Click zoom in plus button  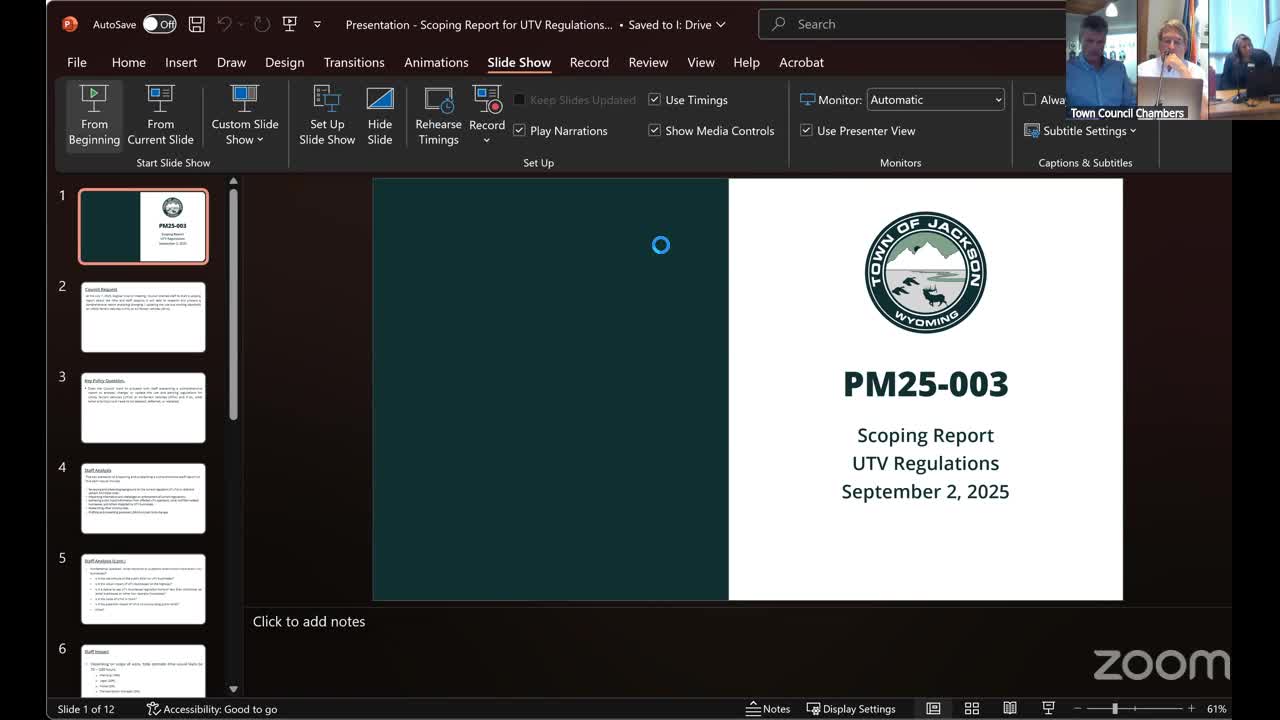coord(1191,709)
